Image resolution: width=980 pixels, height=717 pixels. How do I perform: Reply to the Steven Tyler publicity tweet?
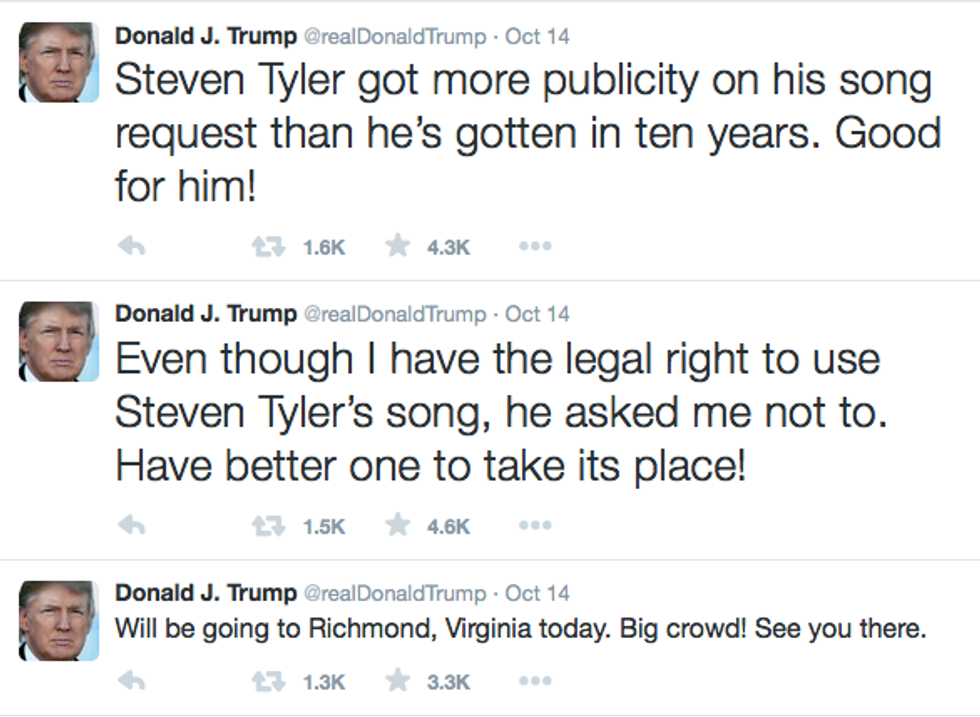[132, 247]
